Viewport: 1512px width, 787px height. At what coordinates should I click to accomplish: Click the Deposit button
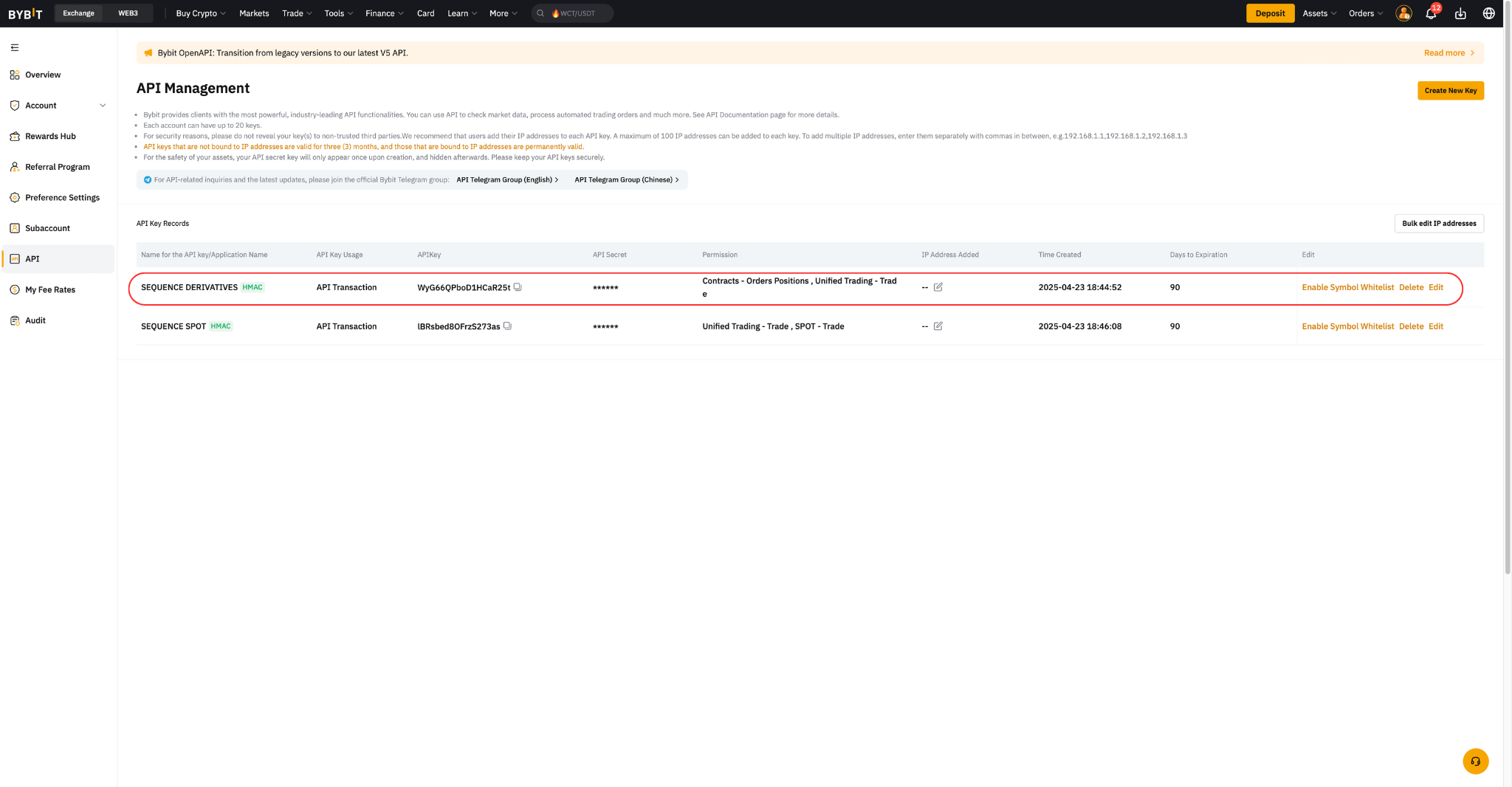coord(1270,13)
